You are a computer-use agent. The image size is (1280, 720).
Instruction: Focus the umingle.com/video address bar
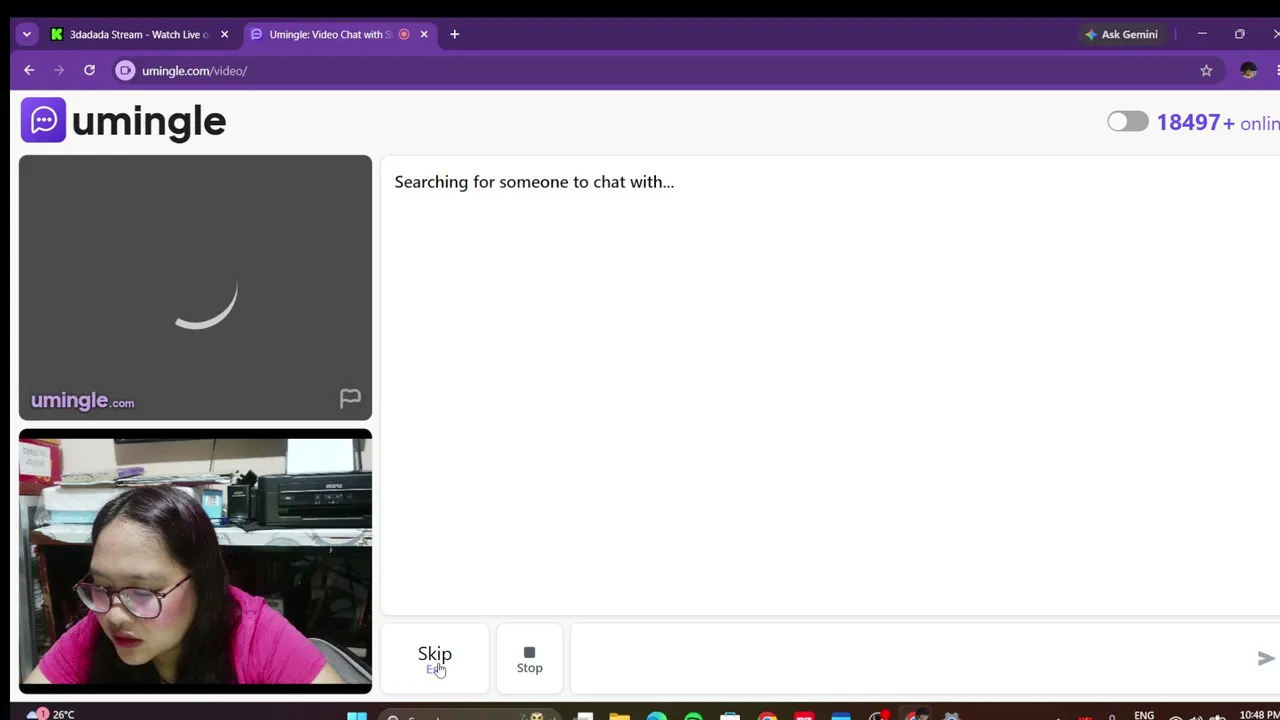coord(660,70)
